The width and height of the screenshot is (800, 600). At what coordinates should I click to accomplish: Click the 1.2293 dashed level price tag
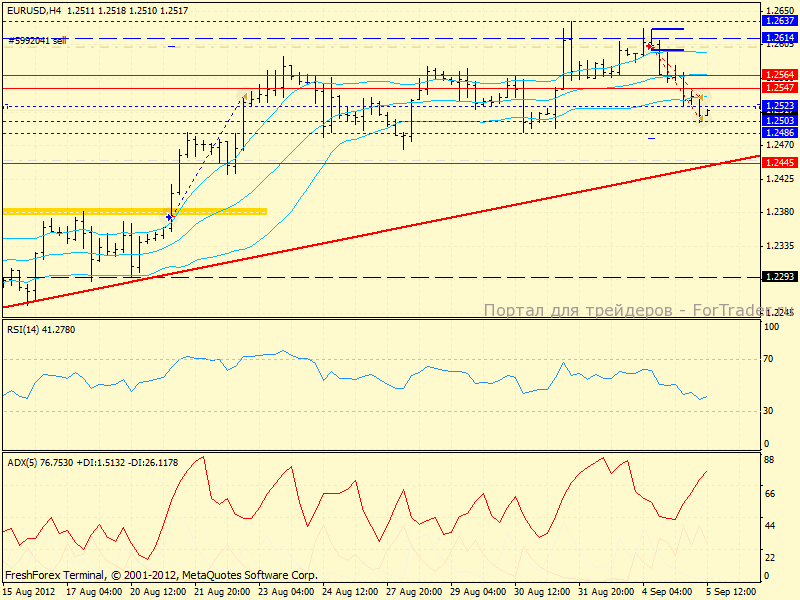[779, 277]
